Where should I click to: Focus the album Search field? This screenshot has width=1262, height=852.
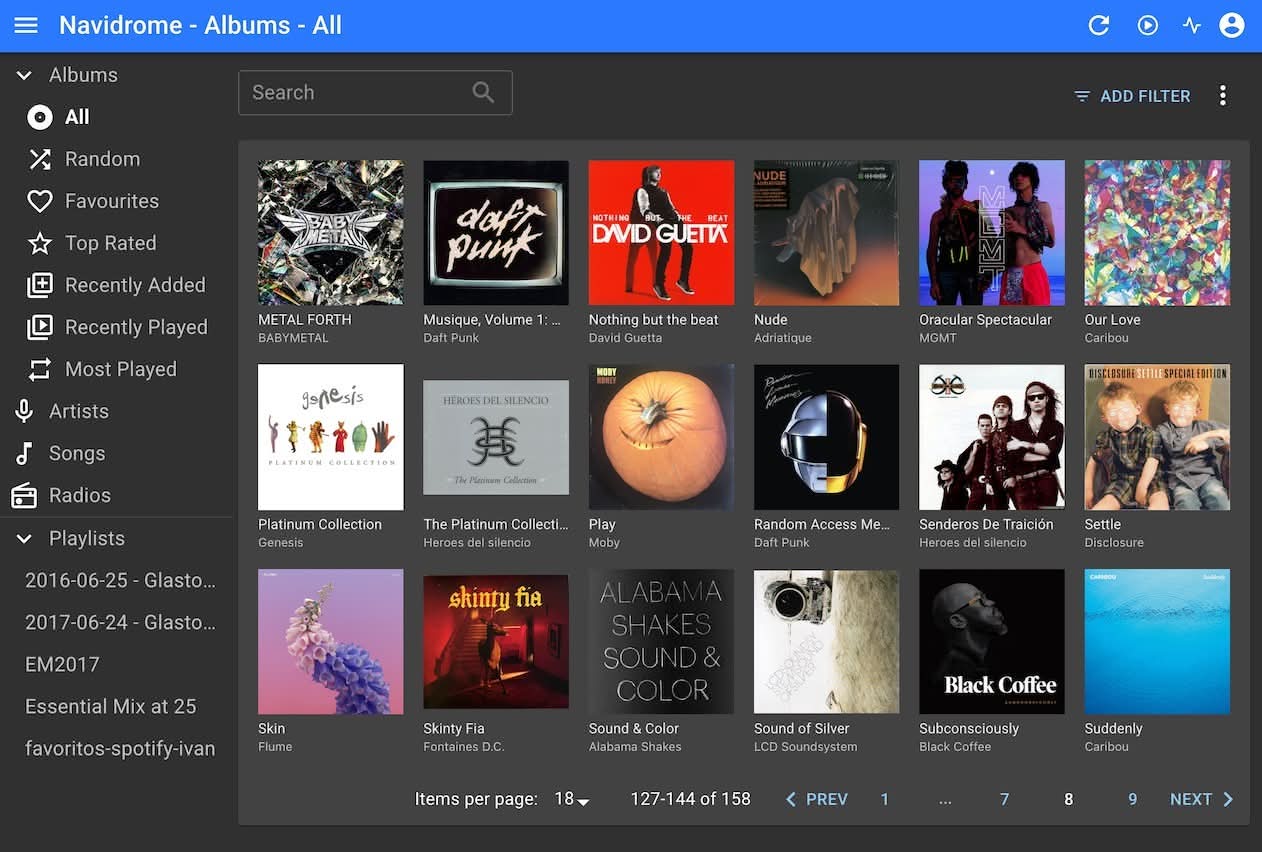pos(375,92)
